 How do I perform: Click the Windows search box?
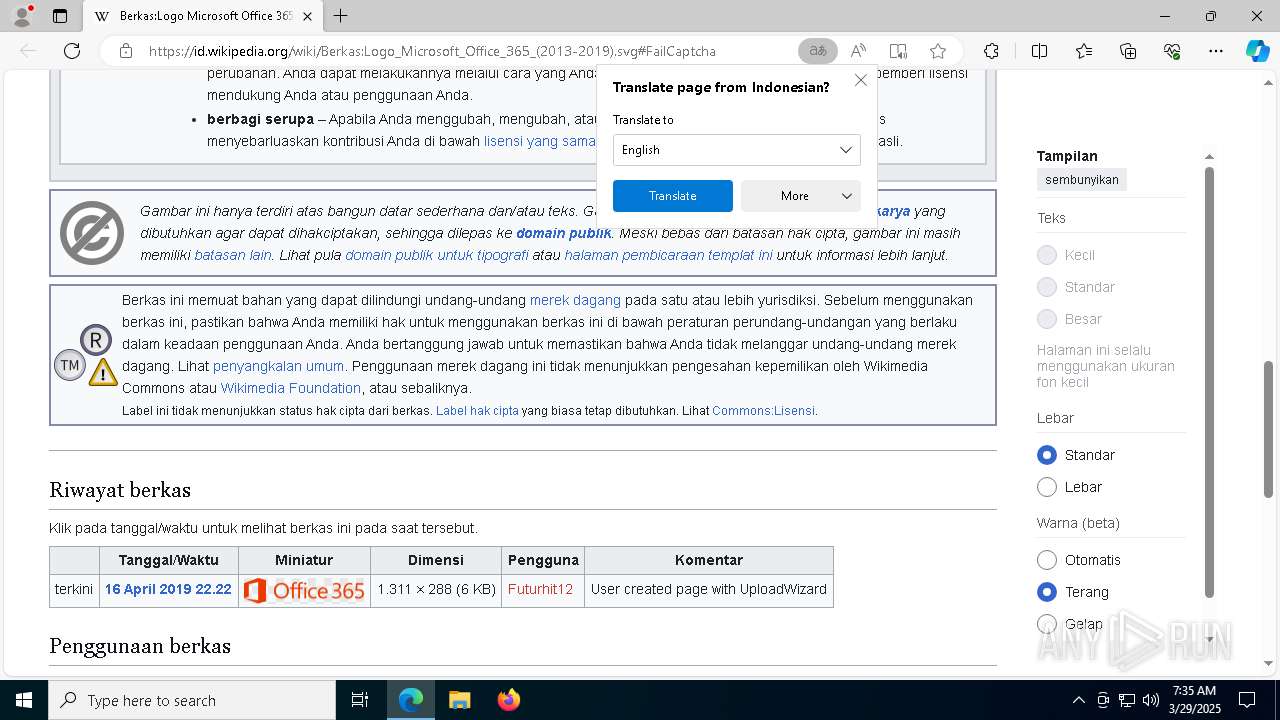tap(191, 700)
